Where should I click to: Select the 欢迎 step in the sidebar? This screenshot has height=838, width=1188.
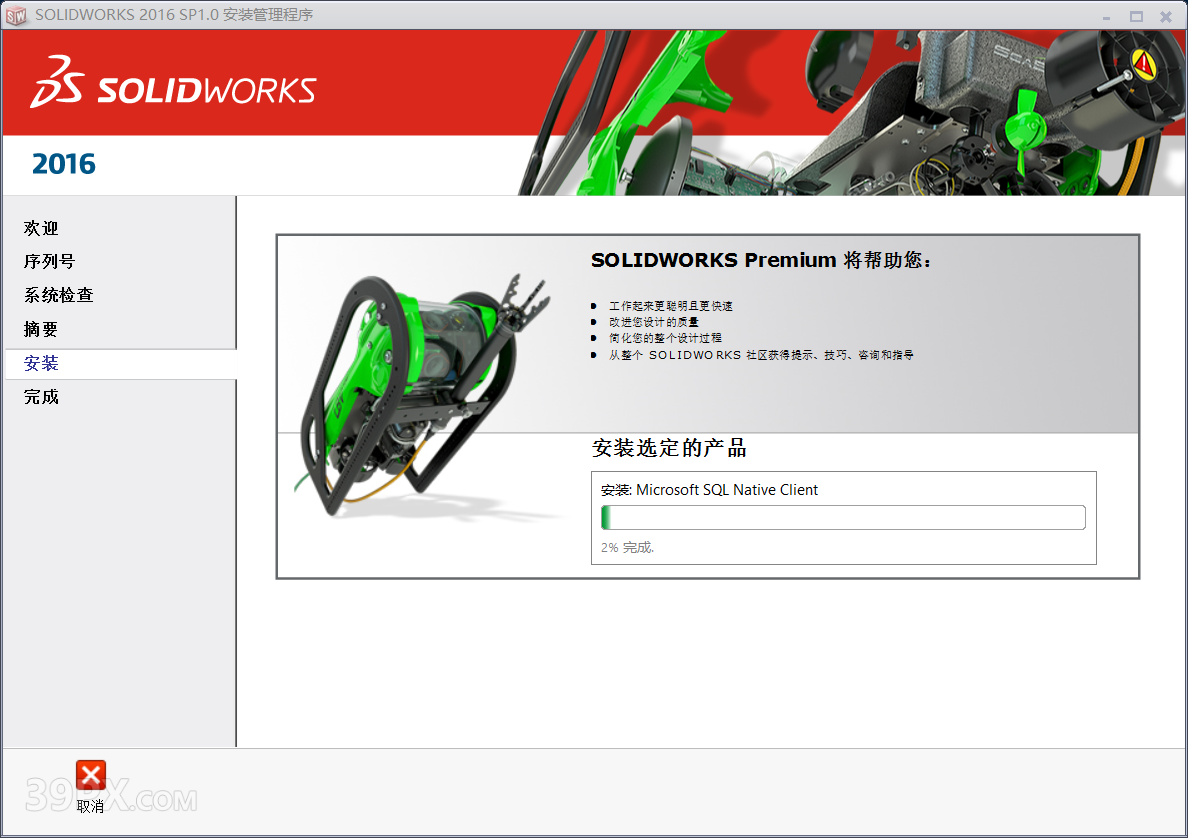(x=40, y=228)
